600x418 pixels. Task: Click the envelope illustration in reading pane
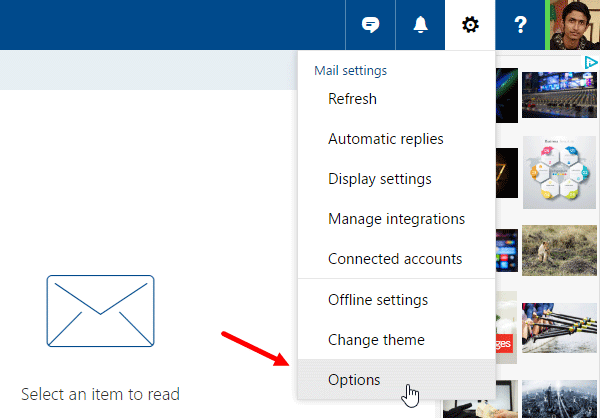point(101,311)
